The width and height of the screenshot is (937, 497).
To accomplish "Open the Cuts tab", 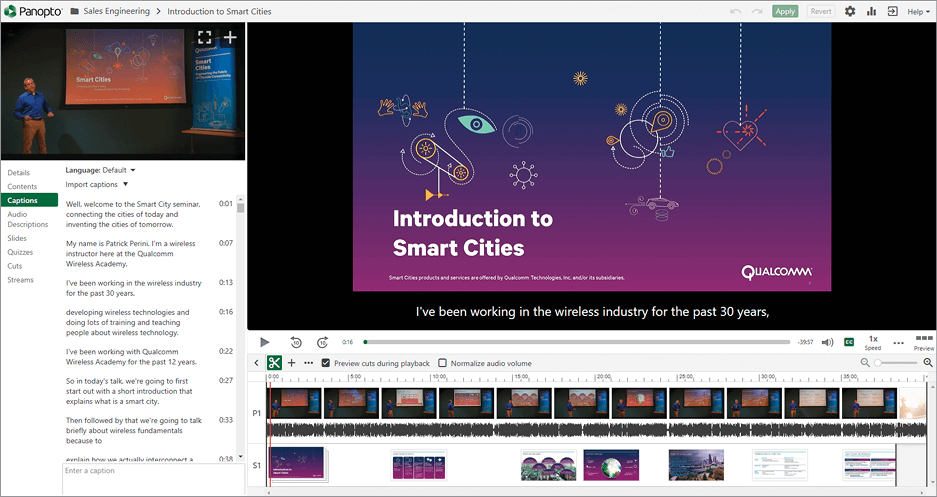I will 14,266.
